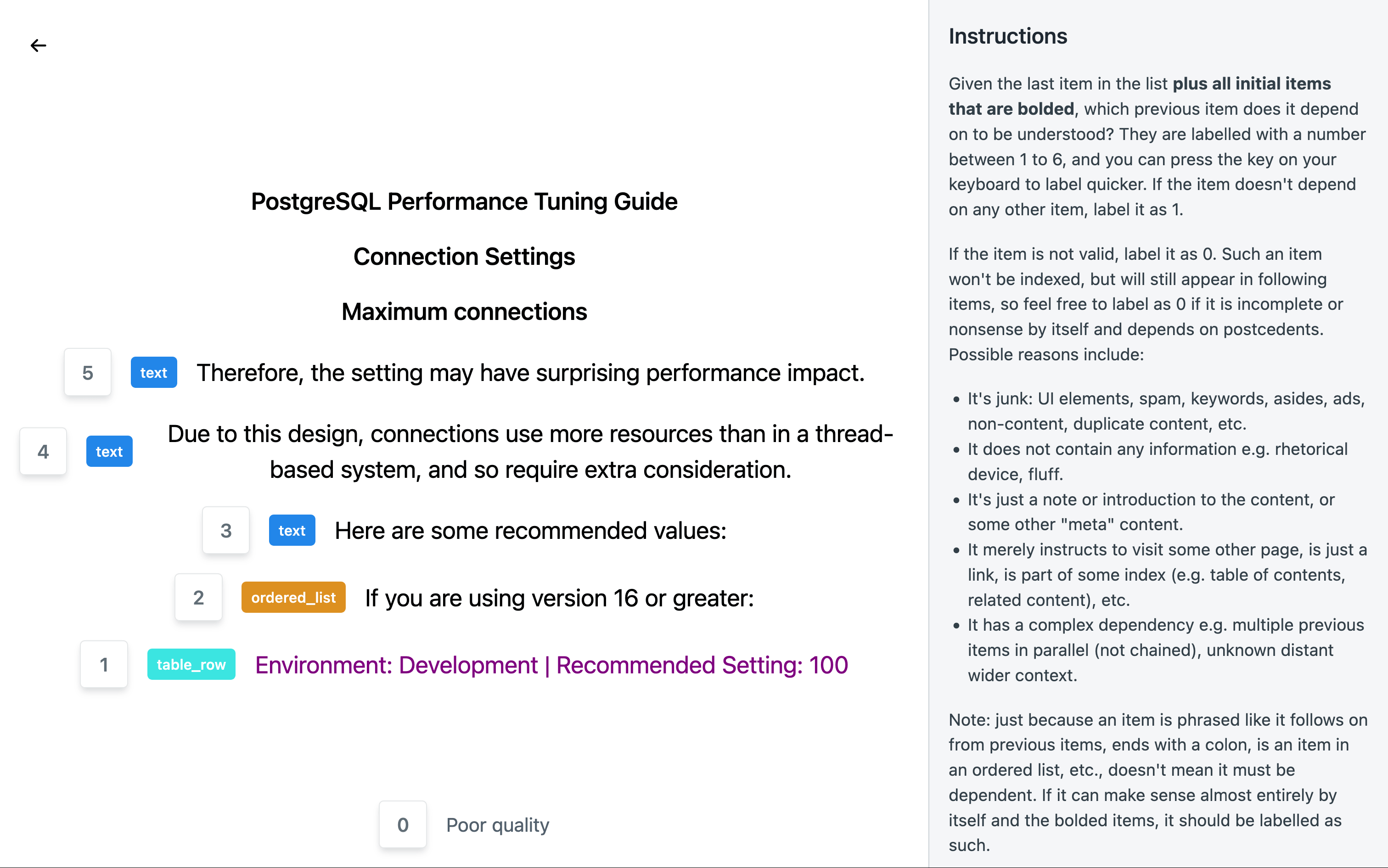This screenshot has width=1388, height=868.
Task: Click 'If the item is not valid' paragraph
Action: [x=1146, y=304]
